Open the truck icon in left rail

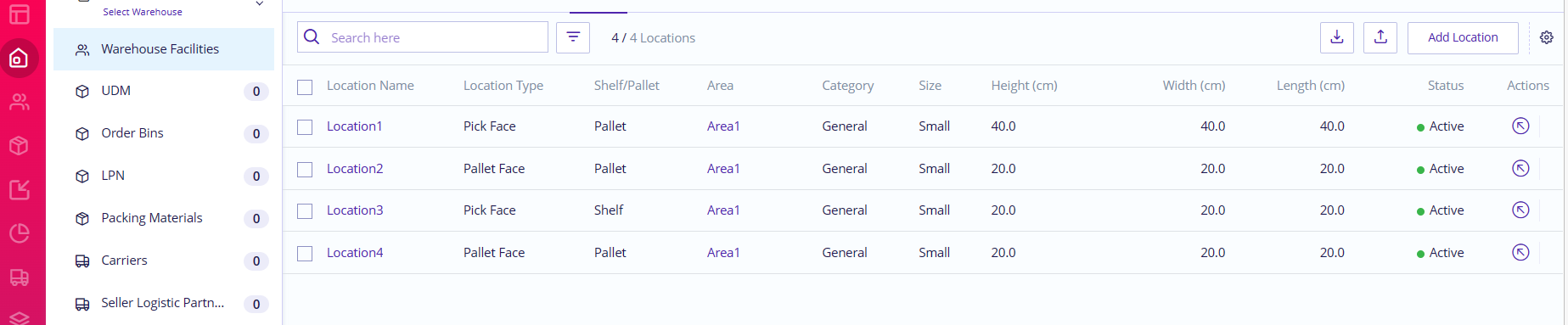[x=19, y=277]
